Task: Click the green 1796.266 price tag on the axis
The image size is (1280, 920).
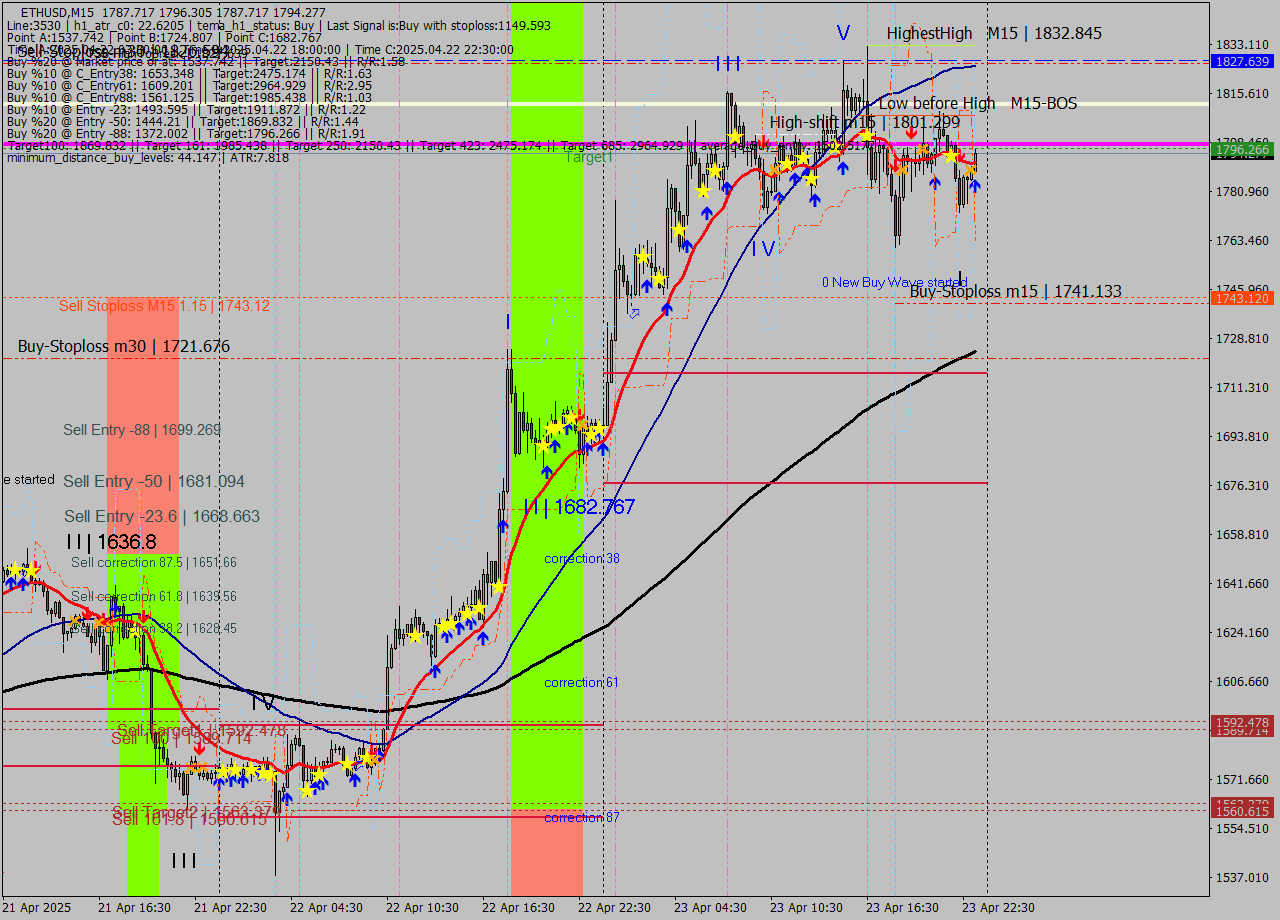Action: 1240,149
